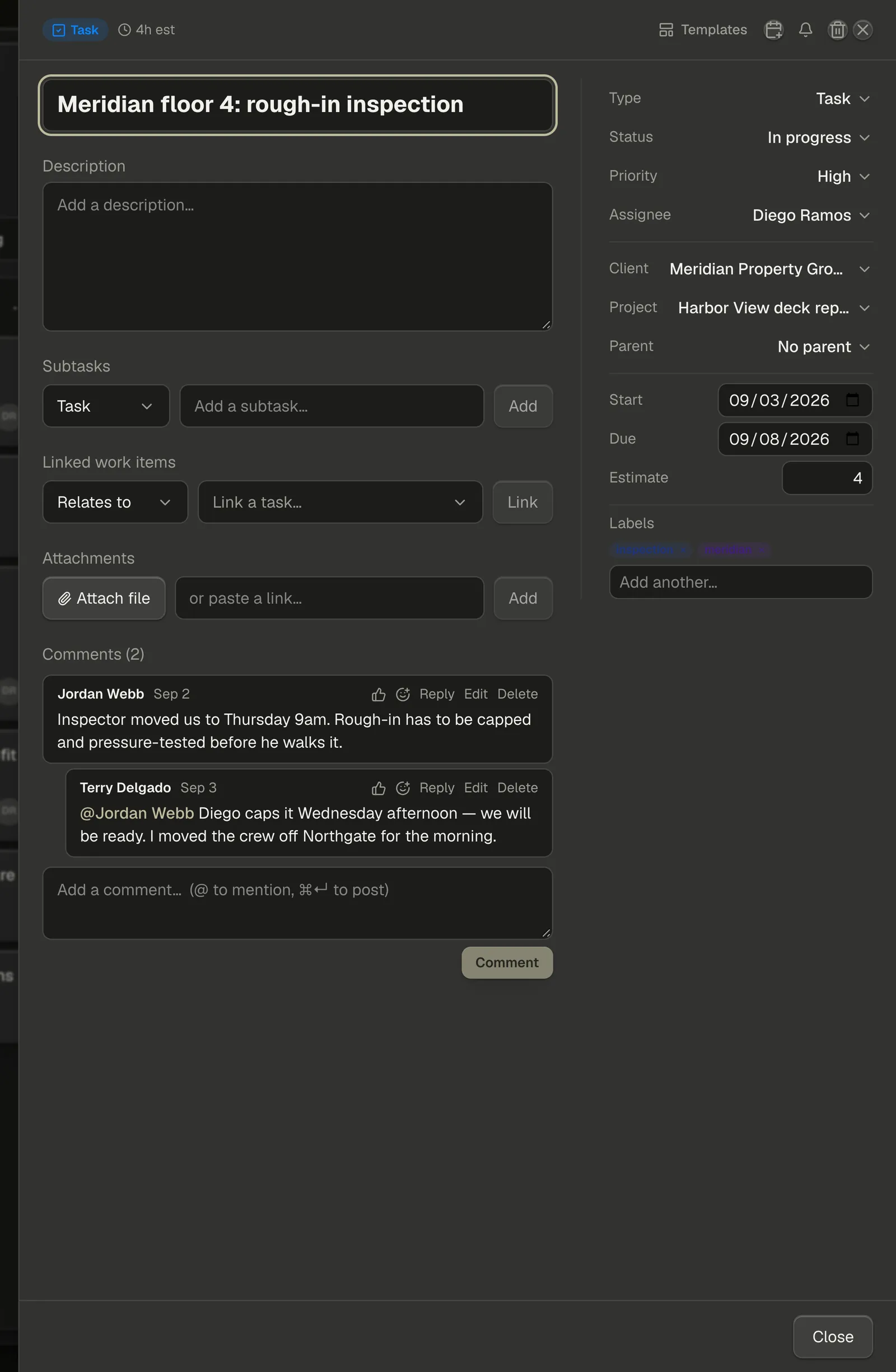Like Terry Delgado's comment

(x=379, y=788)
